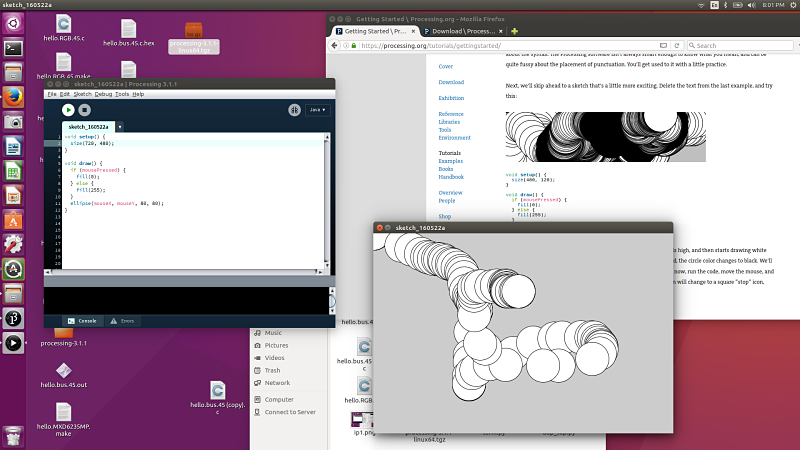Viewport: 800px width, 450px height.
Task: Open Ubuntu Dash search from launcher
Action: (x=13, y=23)
